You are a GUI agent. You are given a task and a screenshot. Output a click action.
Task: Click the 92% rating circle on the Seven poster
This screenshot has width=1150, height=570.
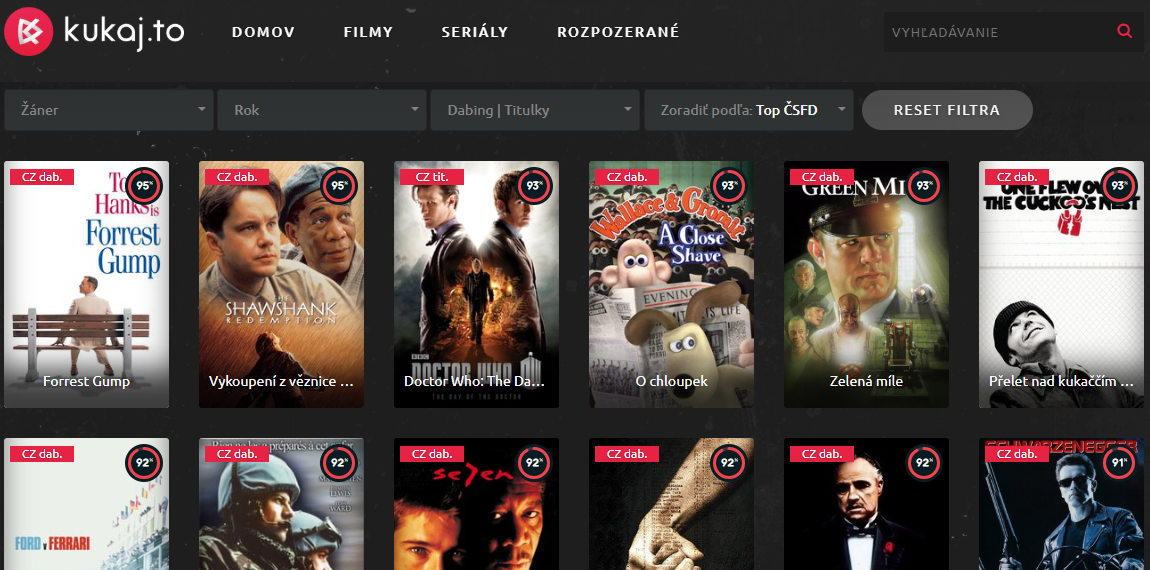[x=534, y=463]
